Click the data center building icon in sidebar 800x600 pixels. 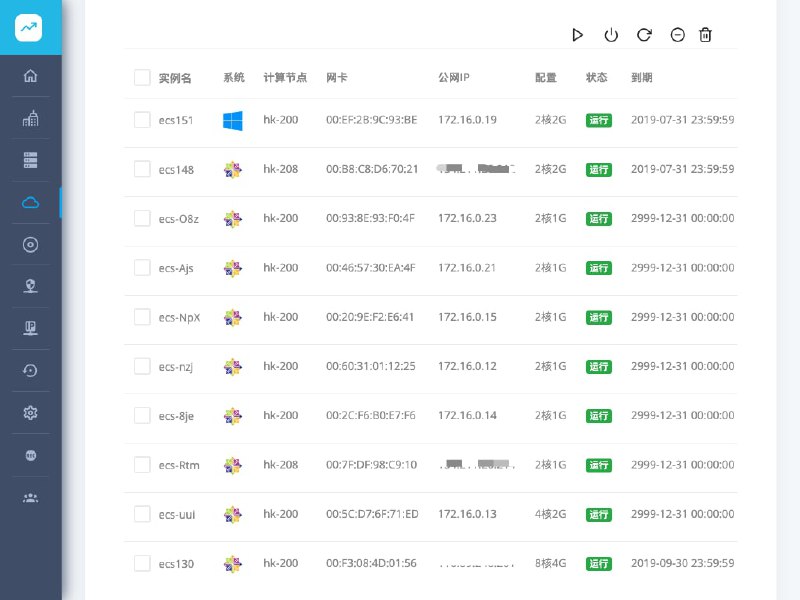pyautogui.click(x=30, y=117)
